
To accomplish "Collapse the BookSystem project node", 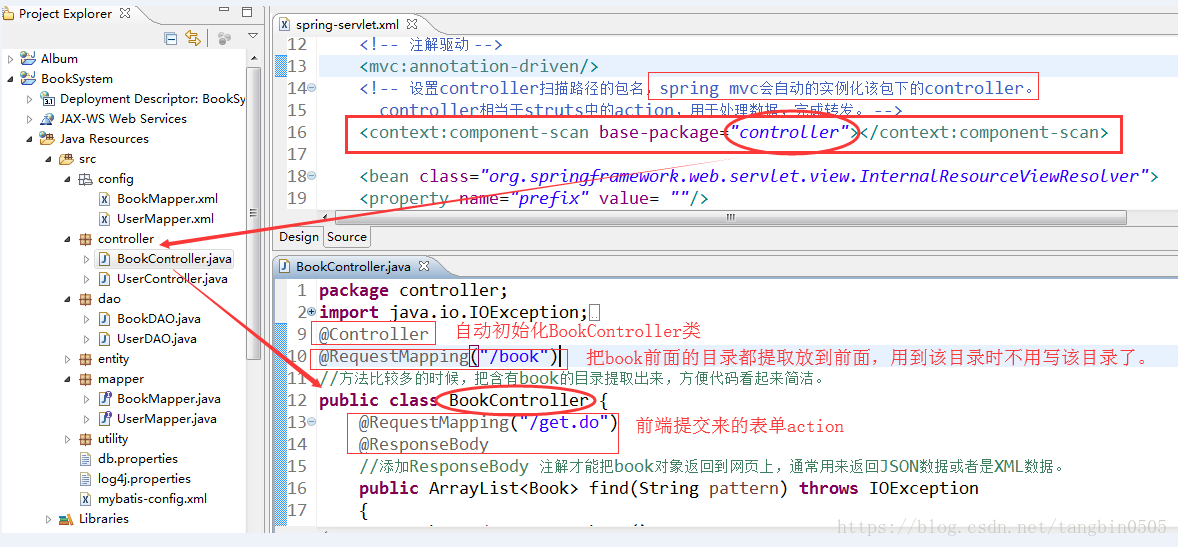I will point(11,79).
